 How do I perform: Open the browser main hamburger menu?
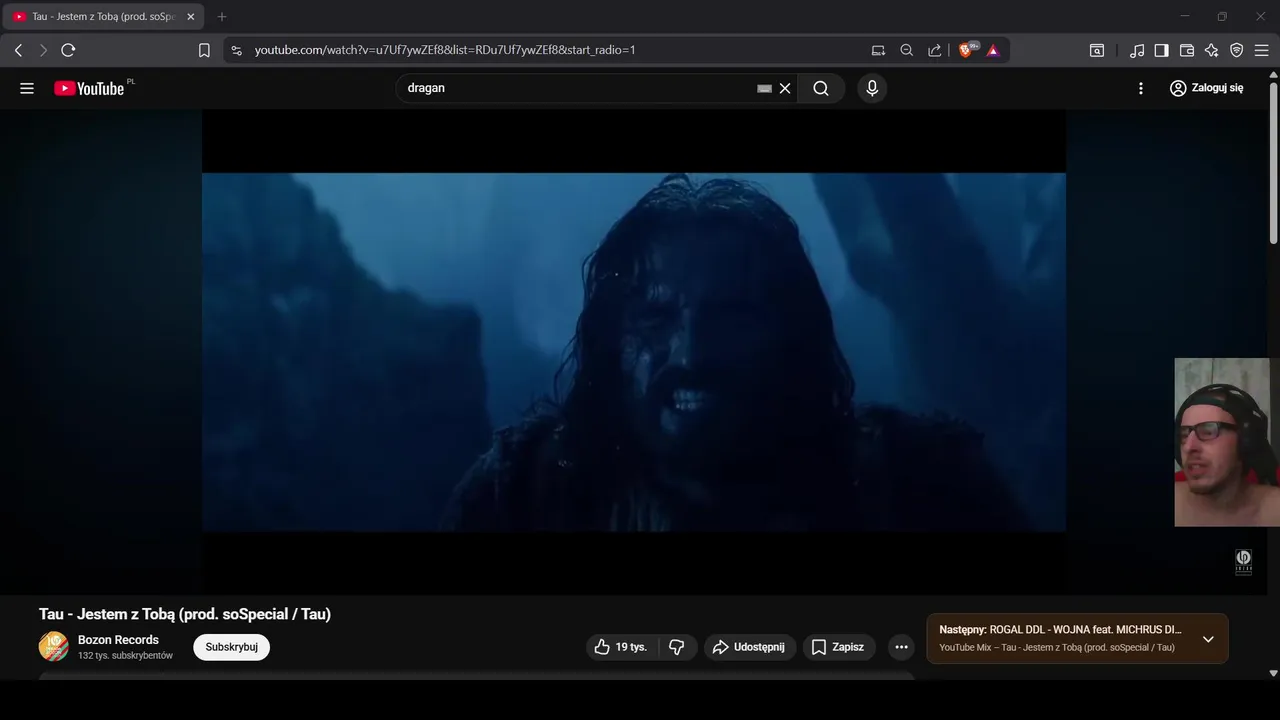(x=1261, y=50)
